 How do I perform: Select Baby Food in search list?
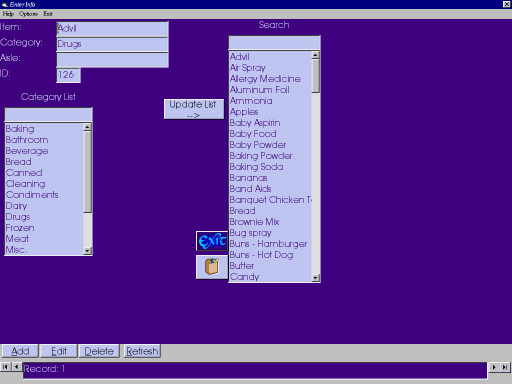(x=270, y=134)
